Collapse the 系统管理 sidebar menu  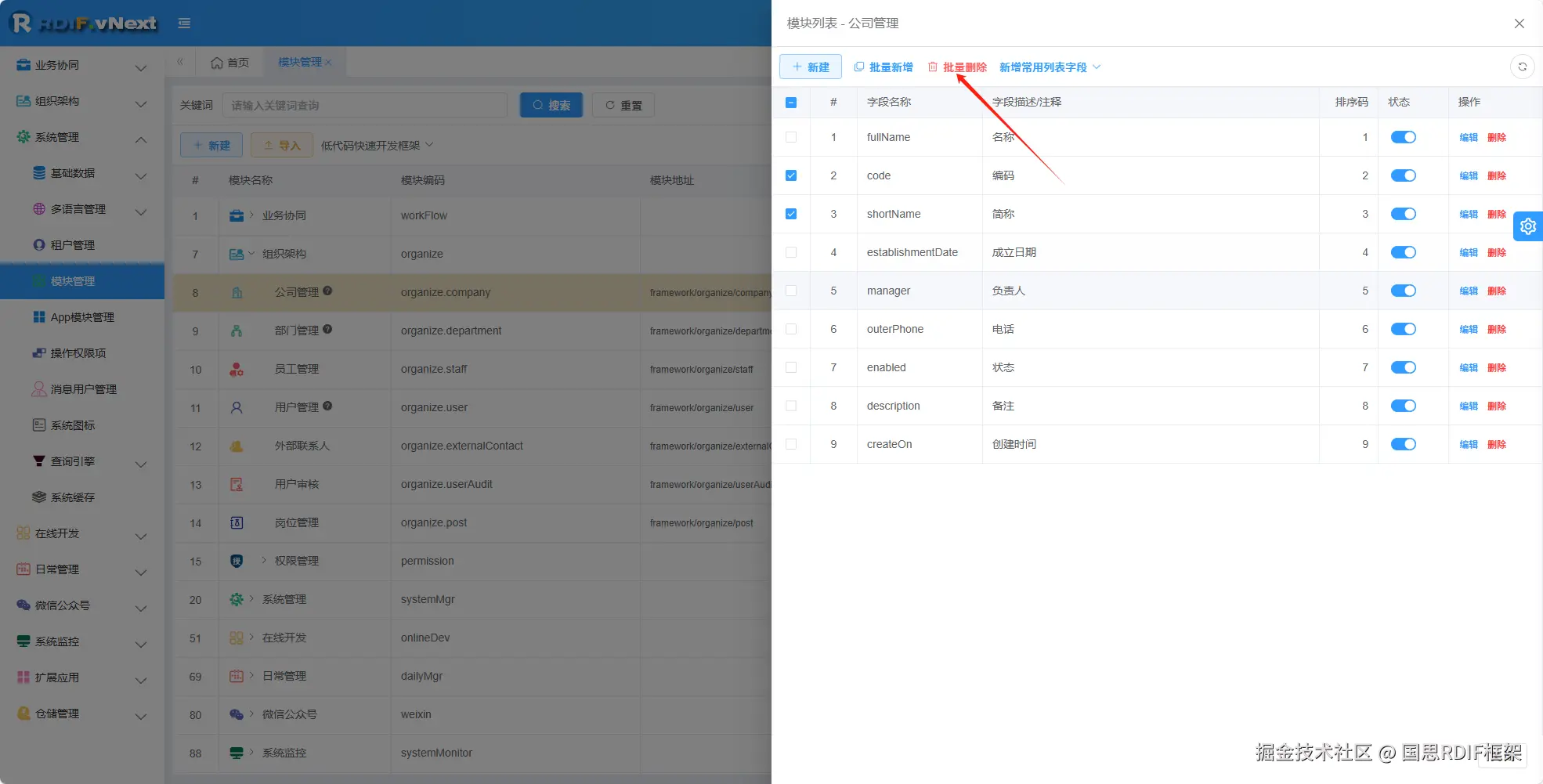point(82,137)
